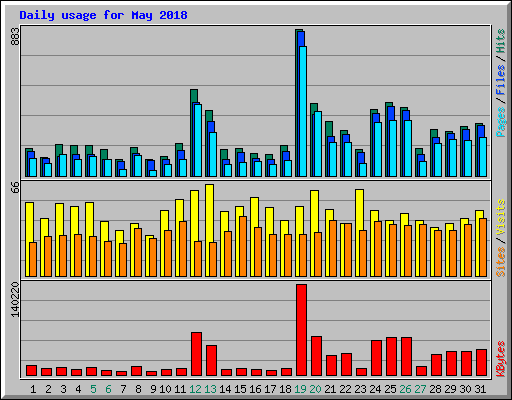
Task: Click the red KBytes bar for day 25
Action: (391, 357)
